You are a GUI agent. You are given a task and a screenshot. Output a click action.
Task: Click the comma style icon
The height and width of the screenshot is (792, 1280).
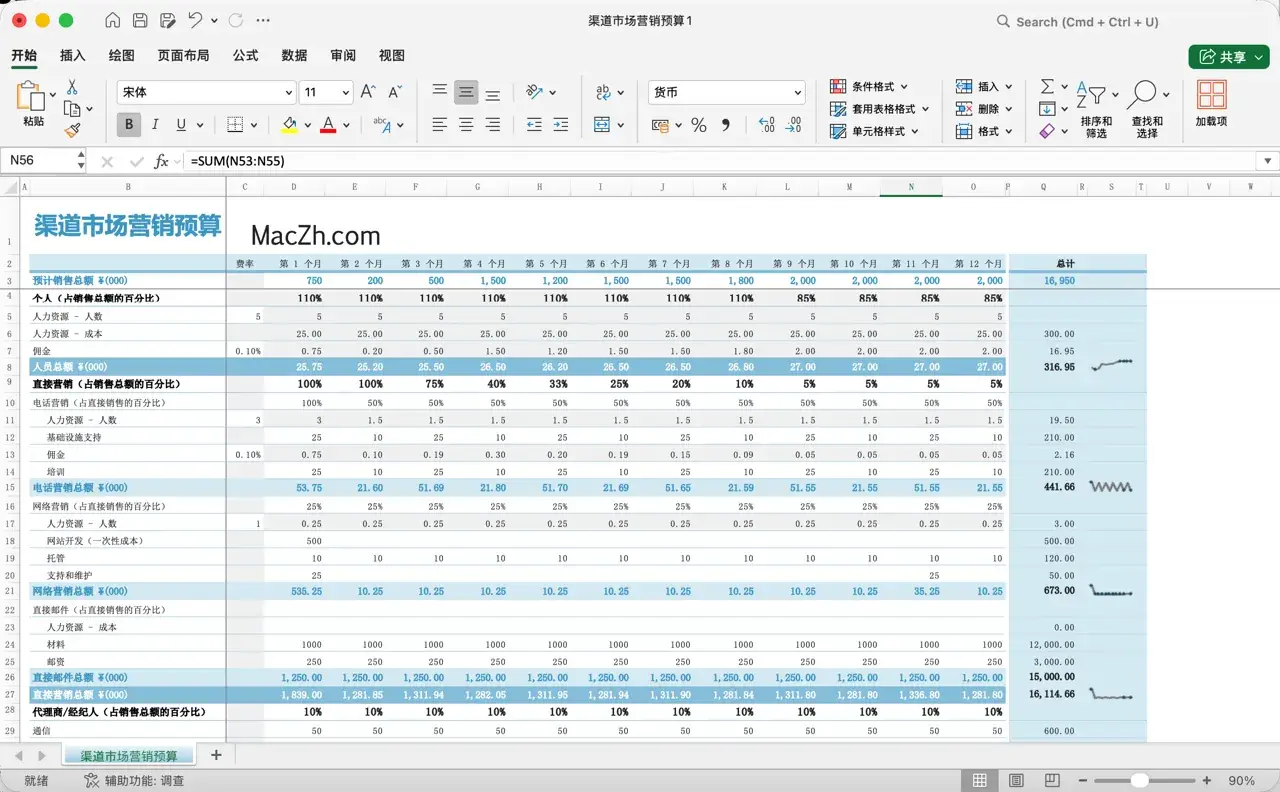[x=727, y=124]
